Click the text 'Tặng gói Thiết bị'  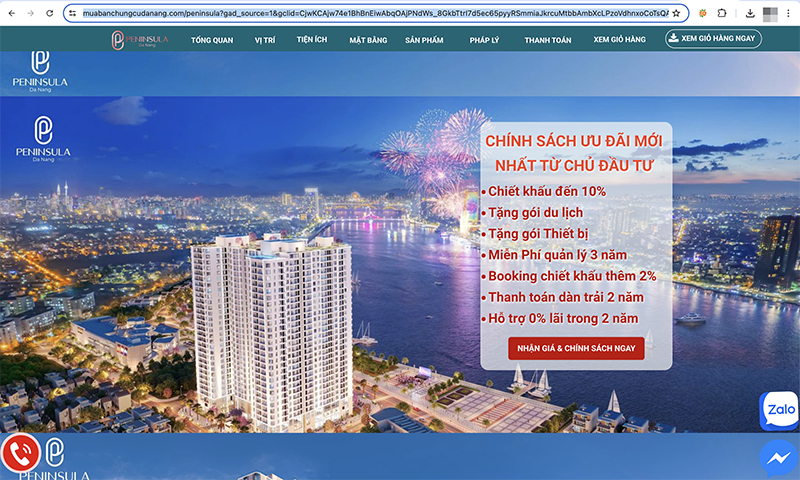[x=538, y=234]
